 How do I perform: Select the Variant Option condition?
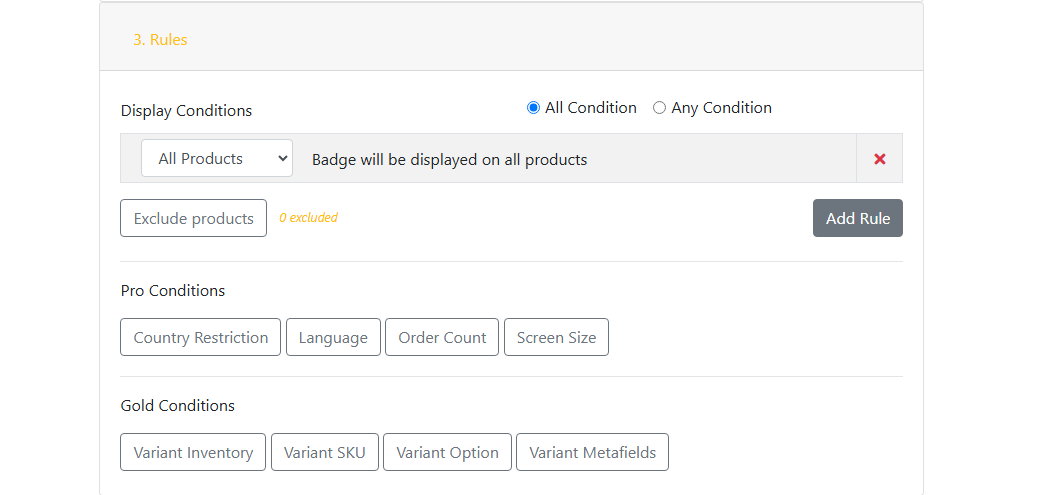pyautogui.click(x=447, y=452)
